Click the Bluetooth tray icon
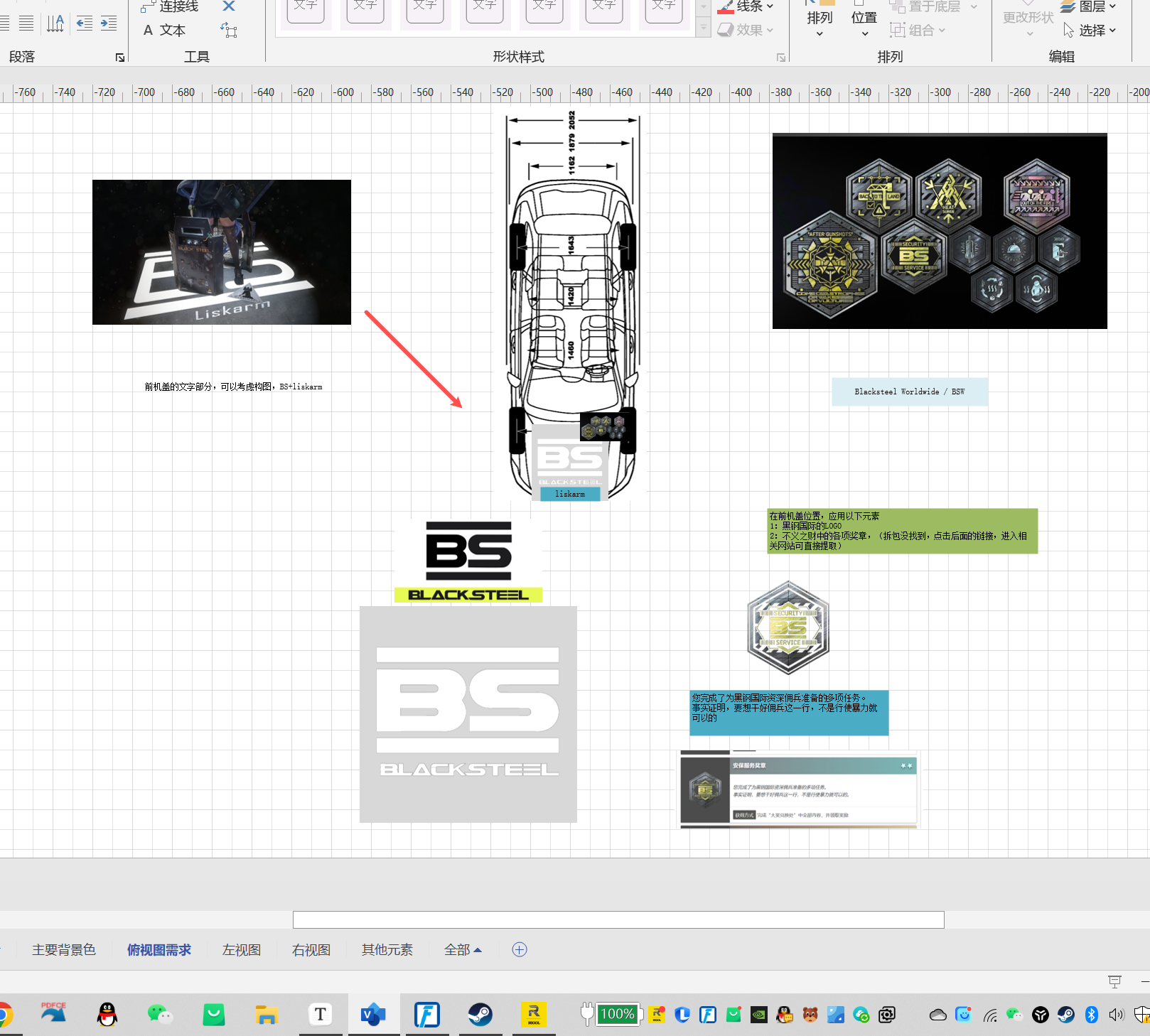 click(x=1092, y=1015)
